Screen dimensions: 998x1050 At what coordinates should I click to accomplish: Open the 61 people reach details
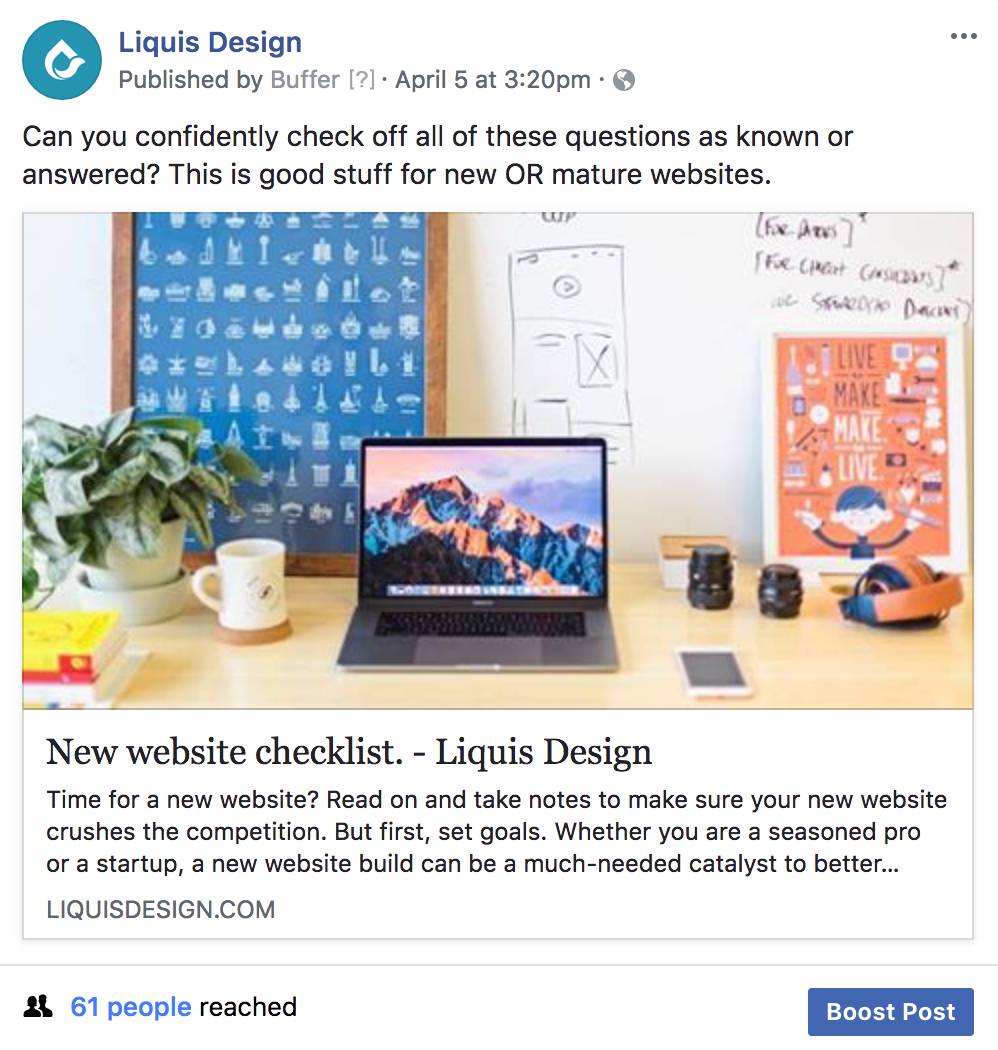tap(131, 1006)
